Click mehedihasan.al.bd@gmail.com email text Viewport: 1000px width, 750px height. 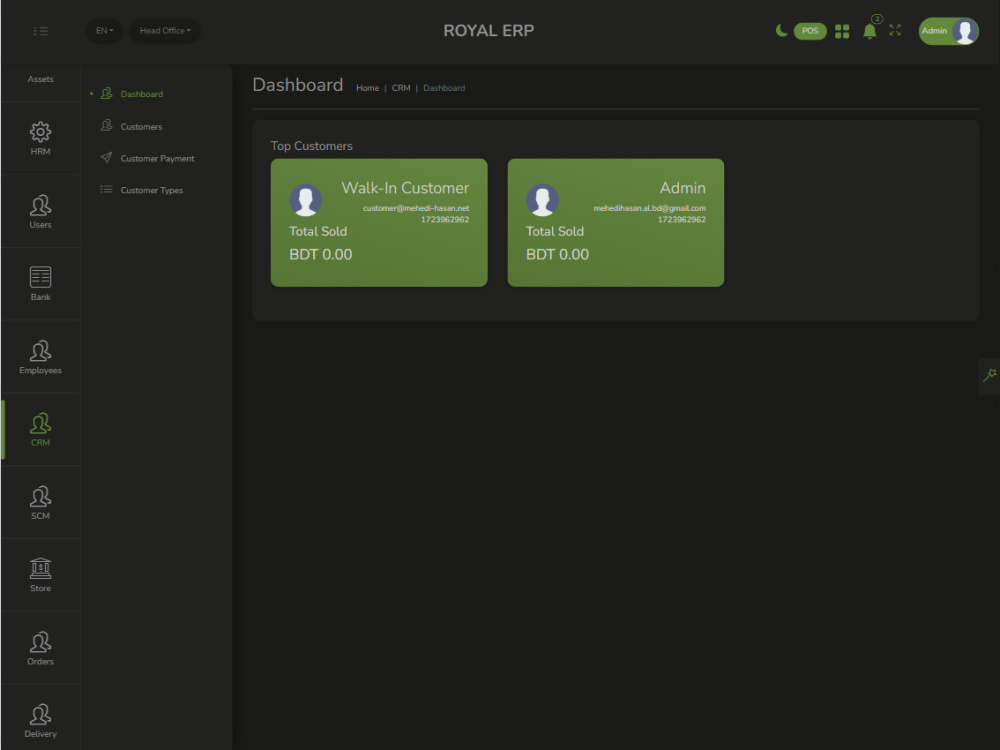(649, 208)
